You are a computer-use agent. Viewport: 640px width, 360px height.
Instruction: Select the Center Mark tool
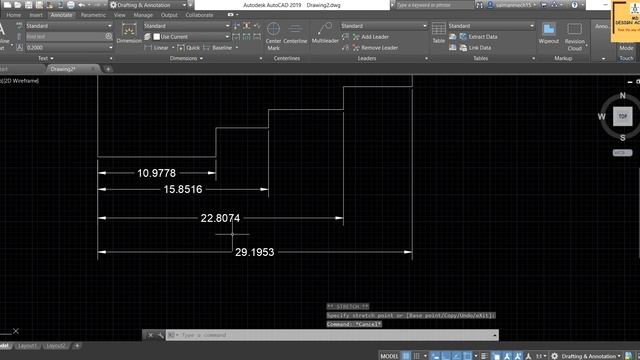click(x=273, y=36)
